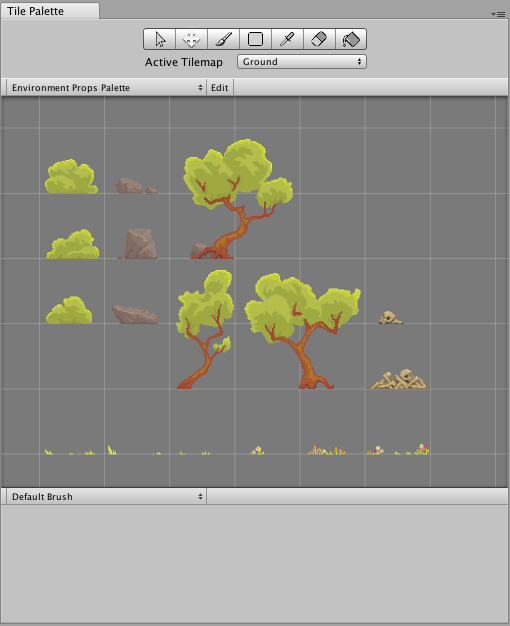Select the single white flower tile
The width and height of the screenshot is (510, 626).
(258, 450)
